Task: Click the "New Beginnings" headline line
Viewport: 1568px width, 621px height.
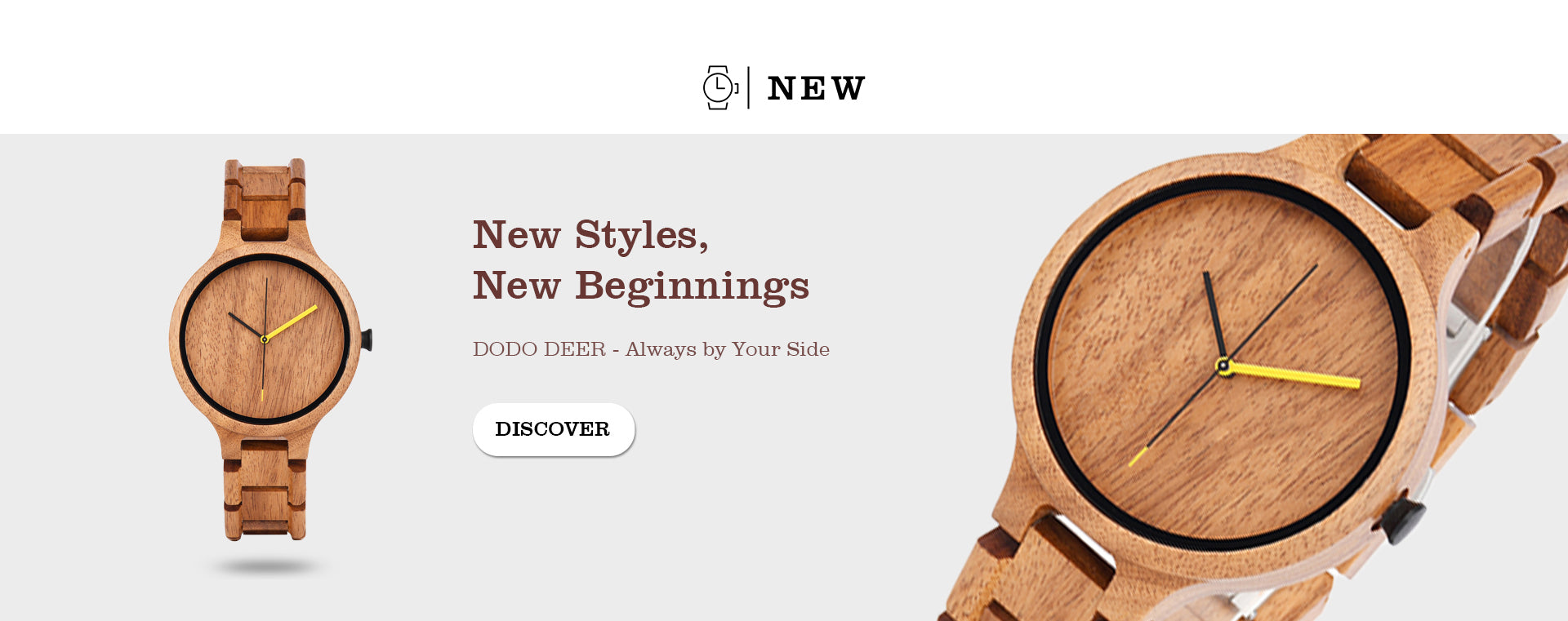Action: [641, 286]
